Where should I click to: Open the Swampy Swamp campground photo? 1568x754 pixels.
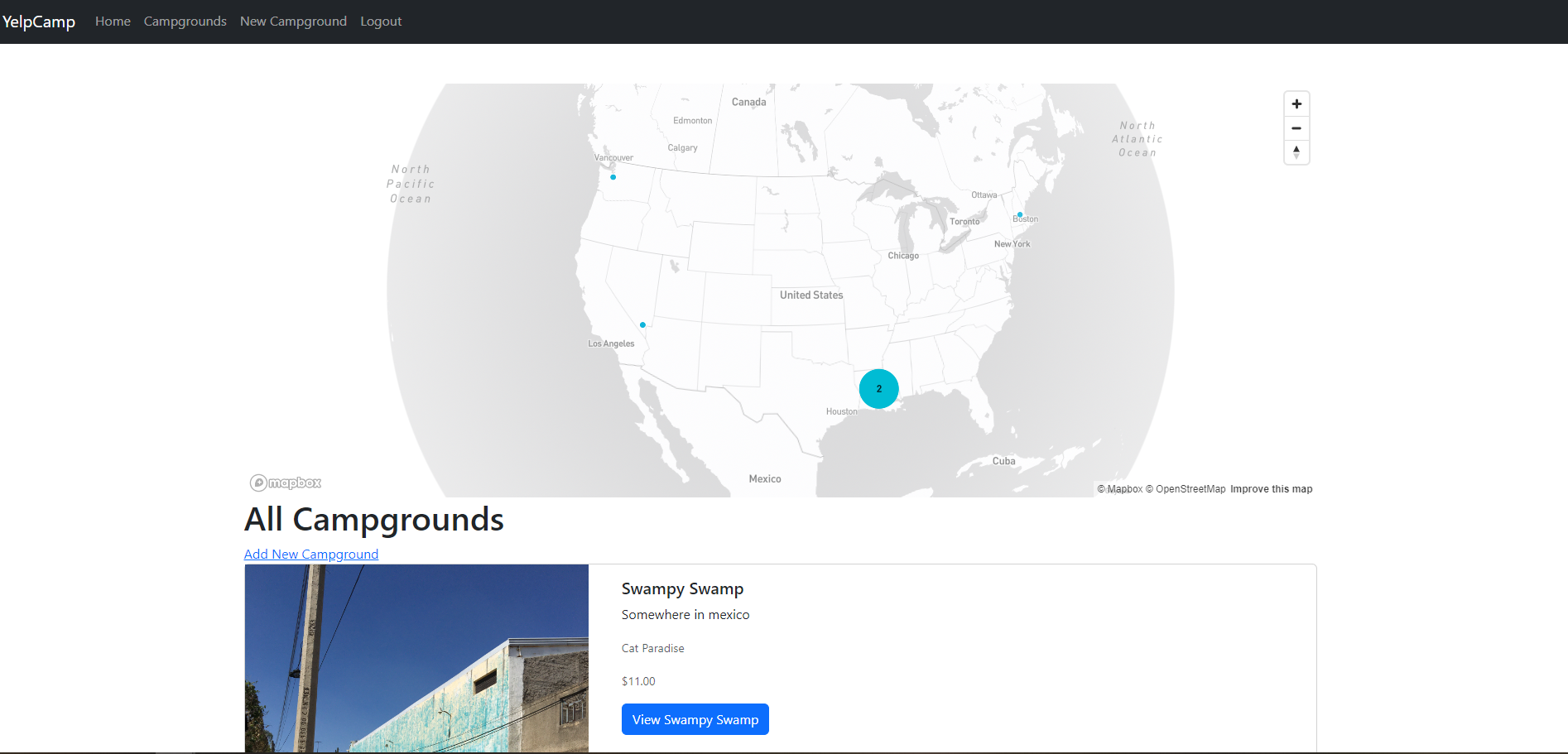(x=416, y=659)
